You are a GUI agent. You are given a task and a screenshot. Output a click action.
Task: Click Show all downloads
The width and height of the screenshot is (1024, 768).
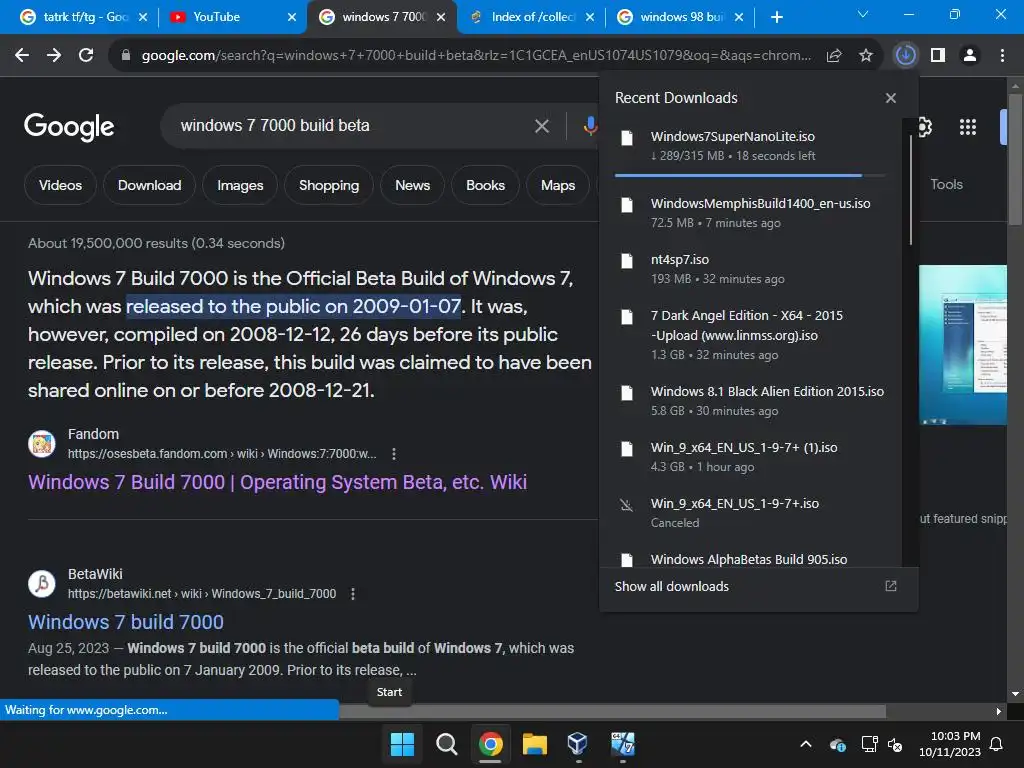coord(671,586)
